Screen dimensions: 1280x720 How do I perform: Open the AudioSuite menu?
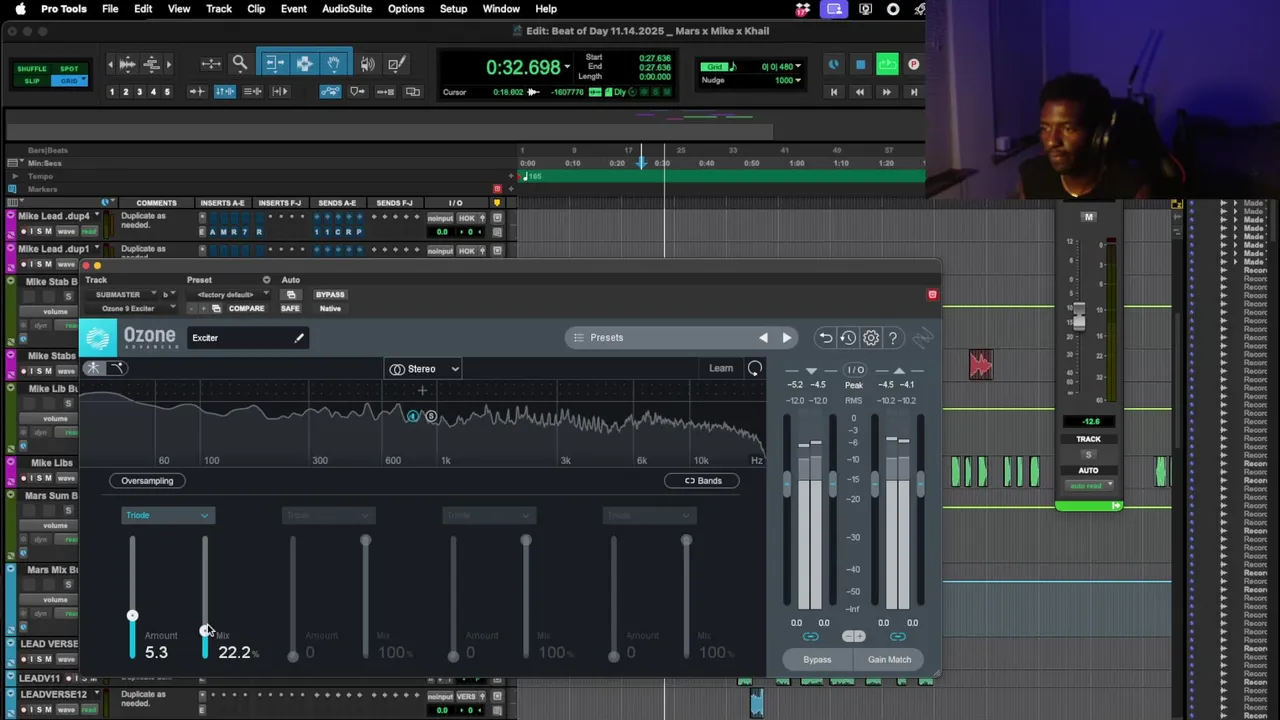[347, 9]
